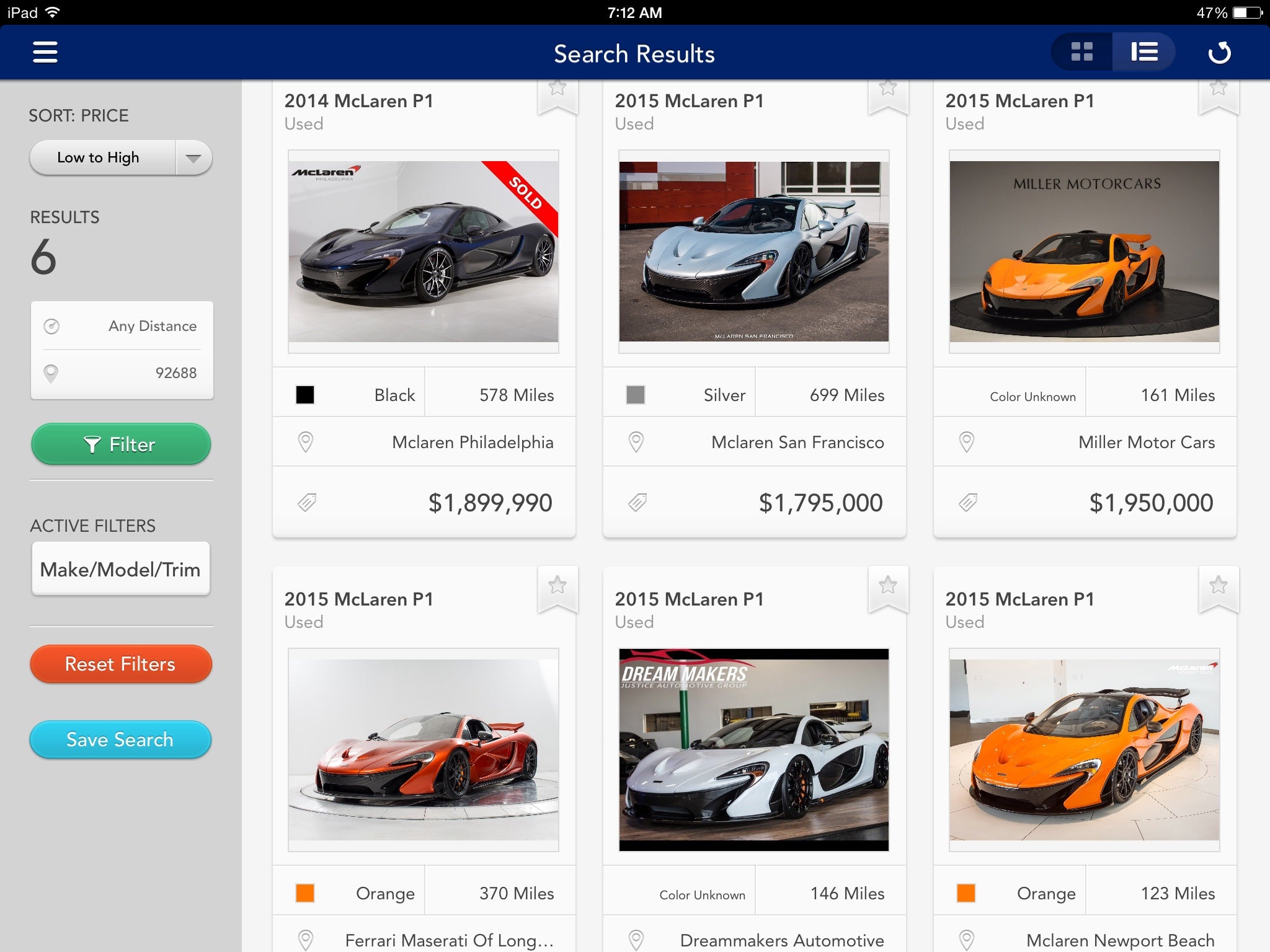Select the $1,899,990 price
This screenshot has width=1270, height=952.
491,503
